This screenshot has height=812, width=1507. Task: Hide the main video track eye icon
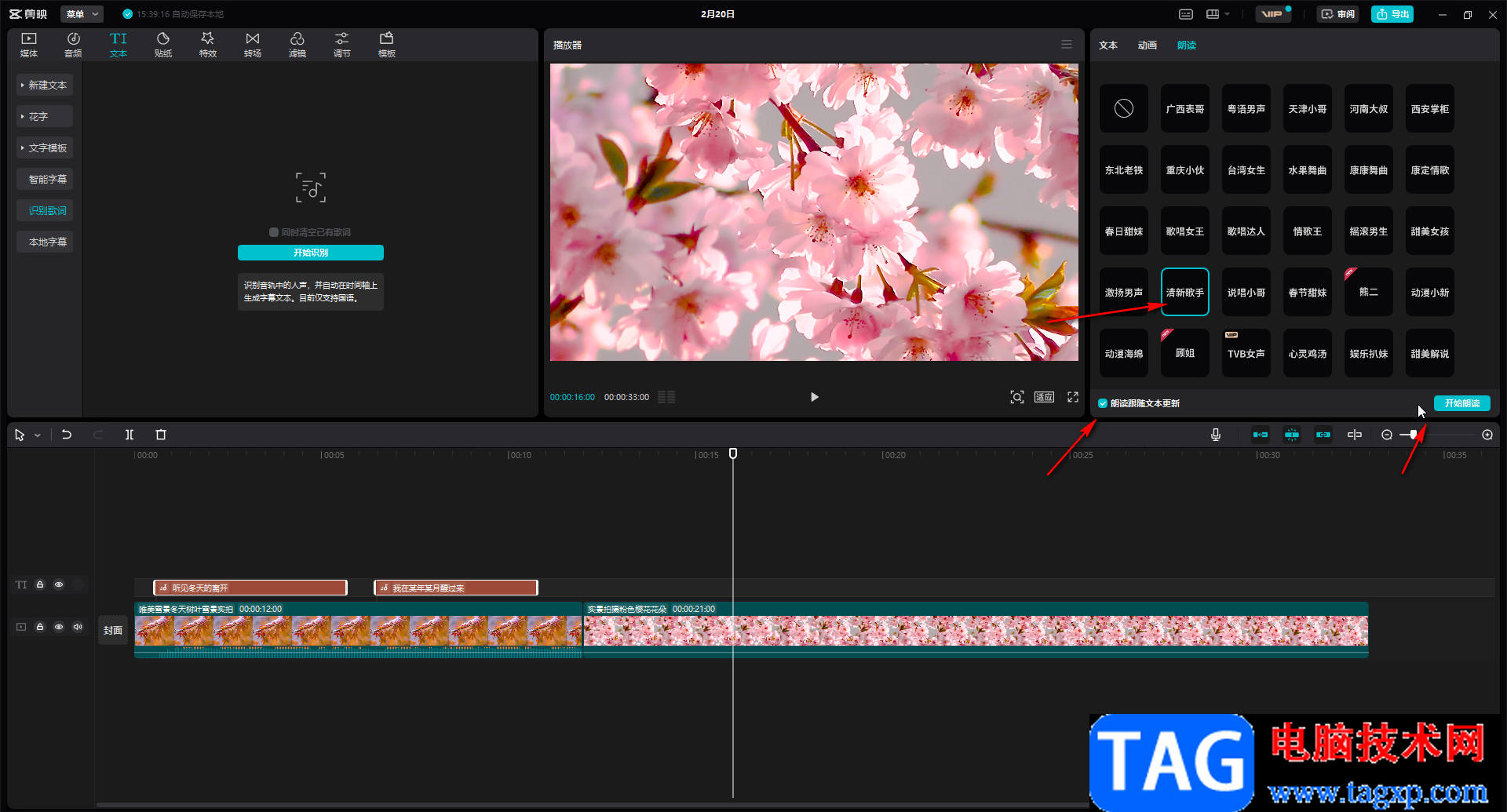(59, 627)
